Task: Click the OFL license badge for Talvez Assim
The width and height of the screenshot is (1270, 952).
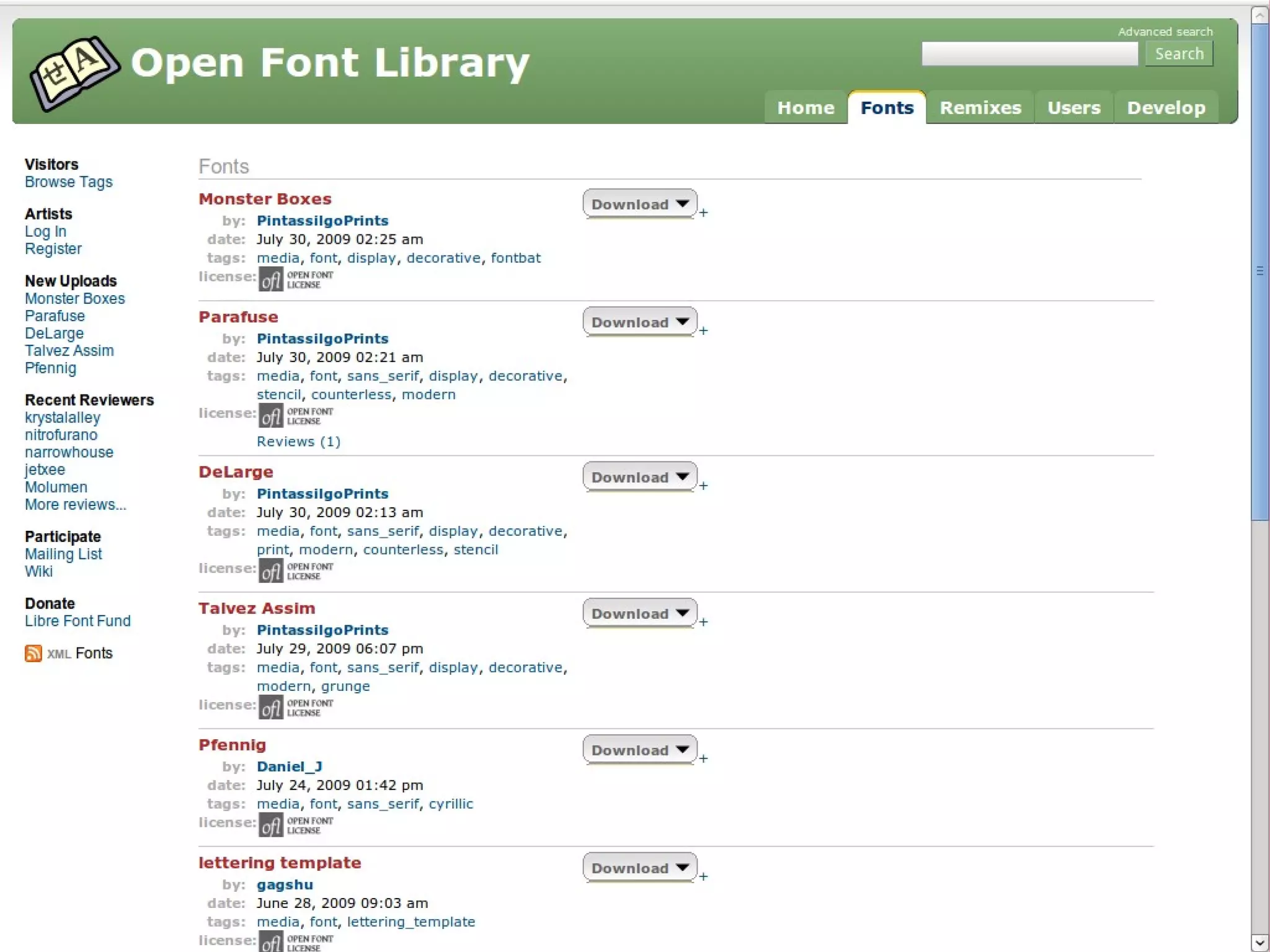Action: coord(296,708)
